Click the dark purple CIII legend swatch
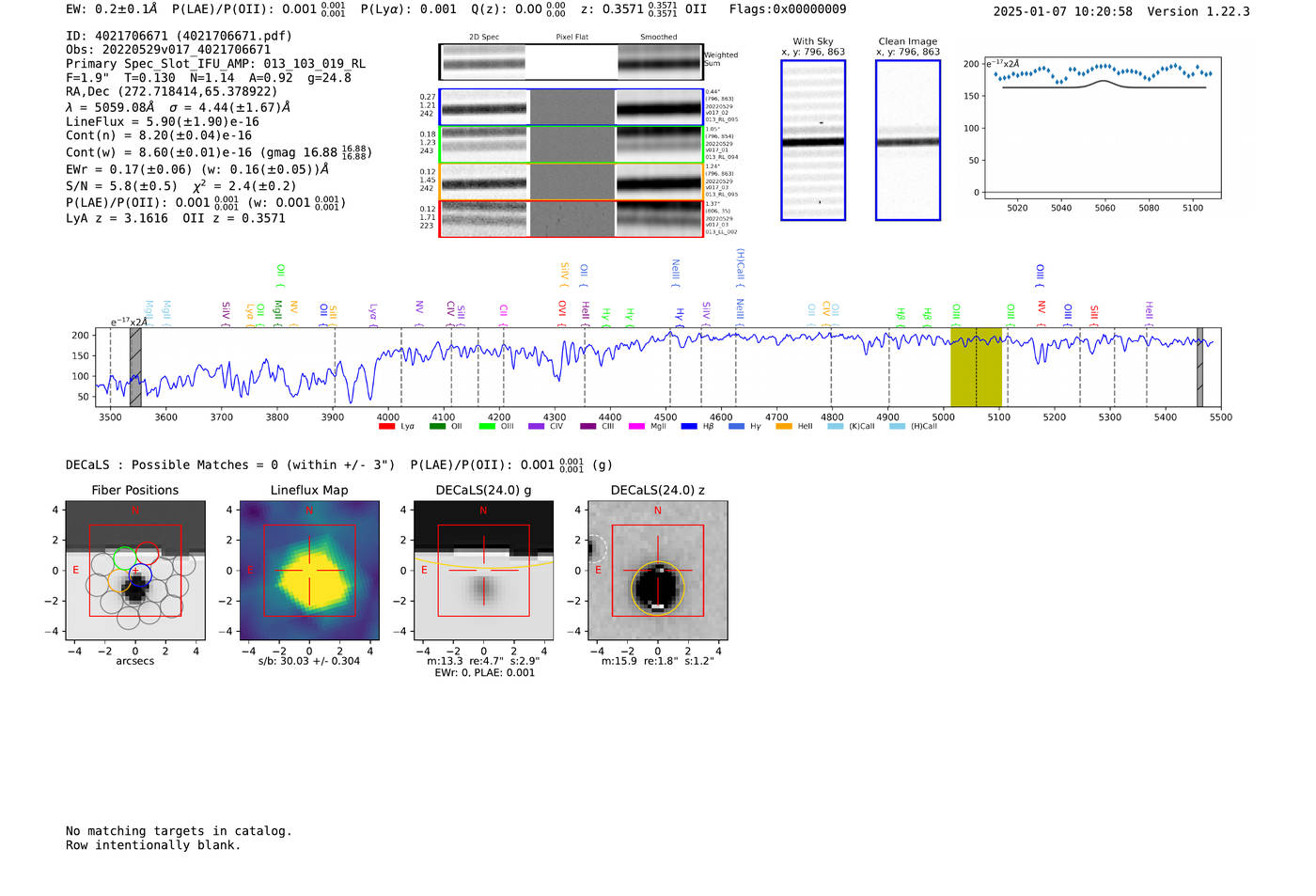The width and height of the screenshot is (1316, 896). [x=588, y=427]
